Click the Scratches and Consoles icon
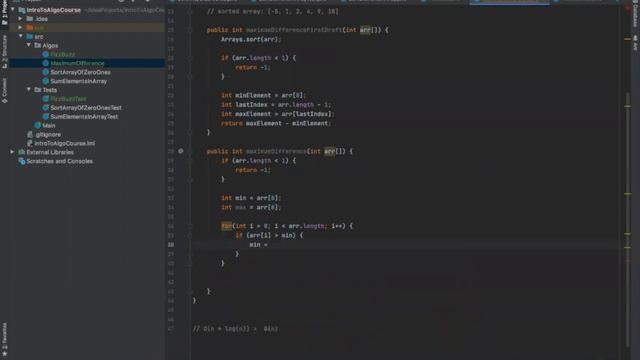The height and width of the screenshot is (360, 640). pos(22,161)
